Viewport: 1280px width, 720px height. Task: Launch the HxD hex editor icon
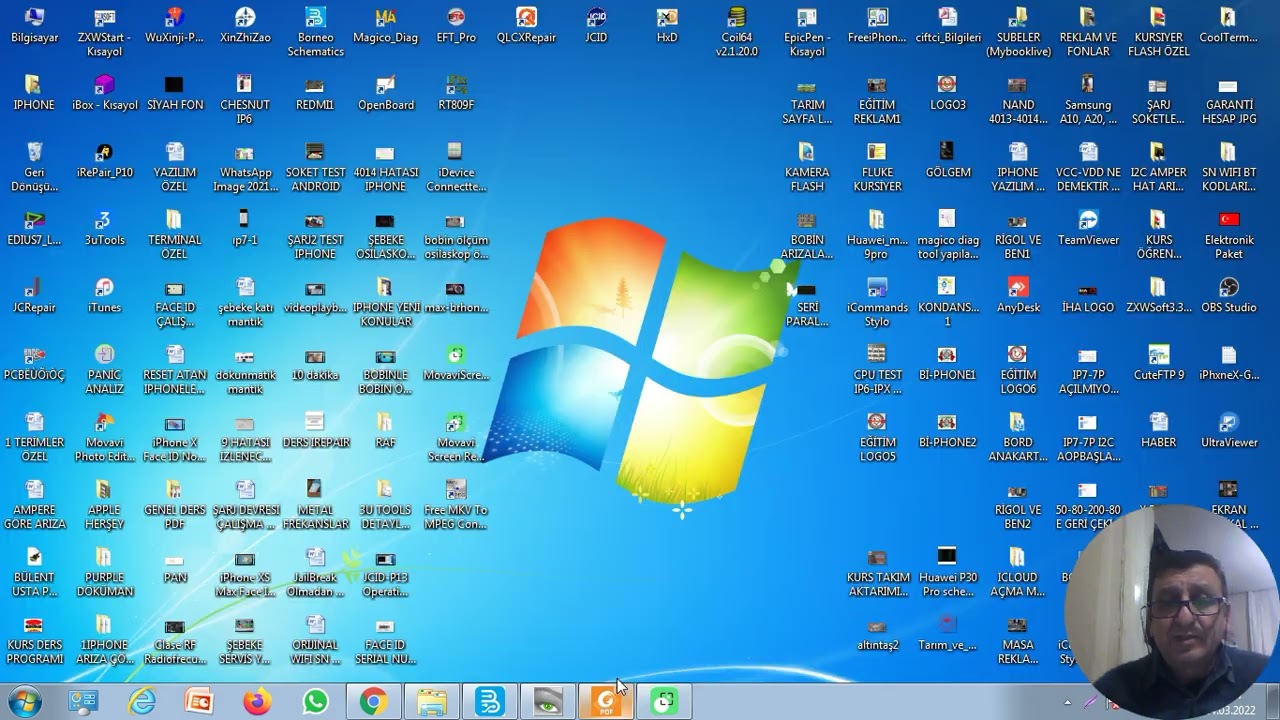point(667,26)
